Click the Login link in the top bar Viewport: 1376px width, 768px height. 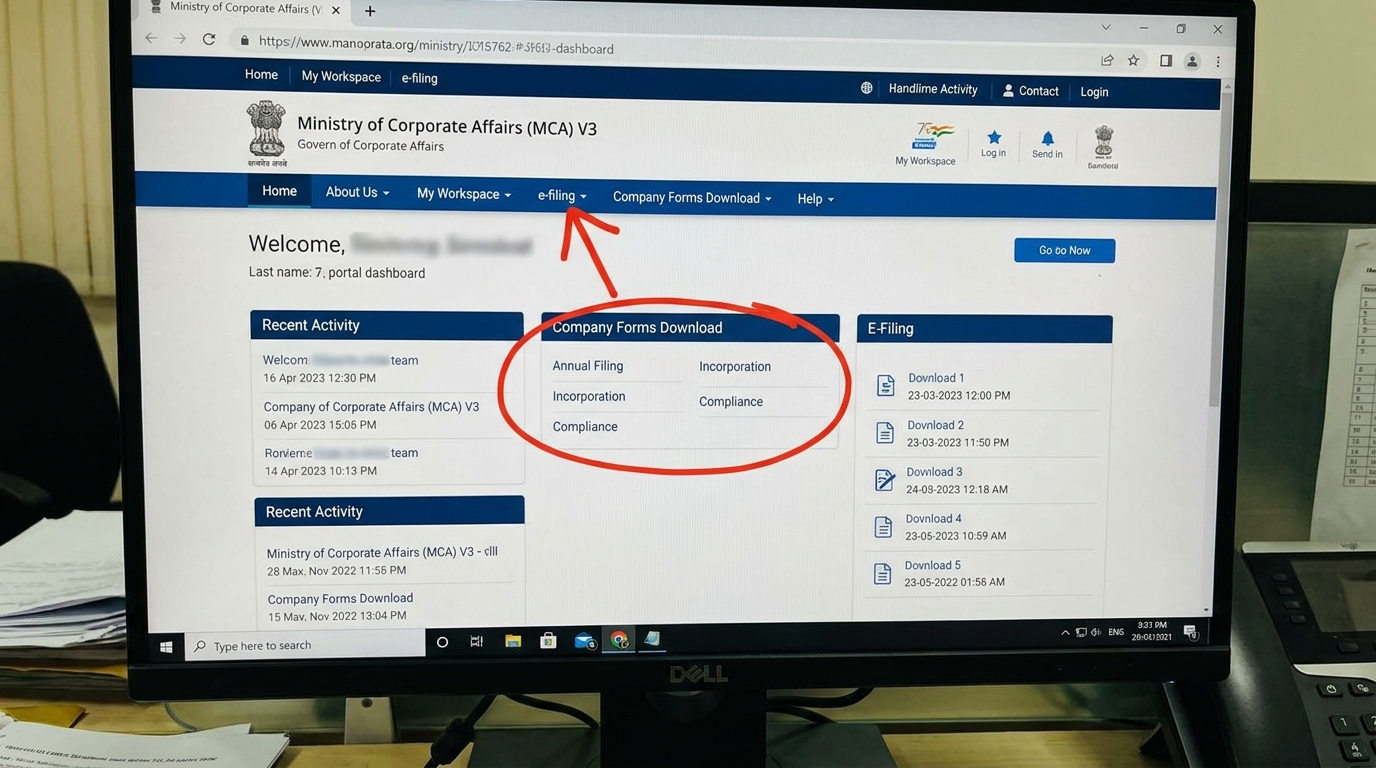click(1094, 92)
